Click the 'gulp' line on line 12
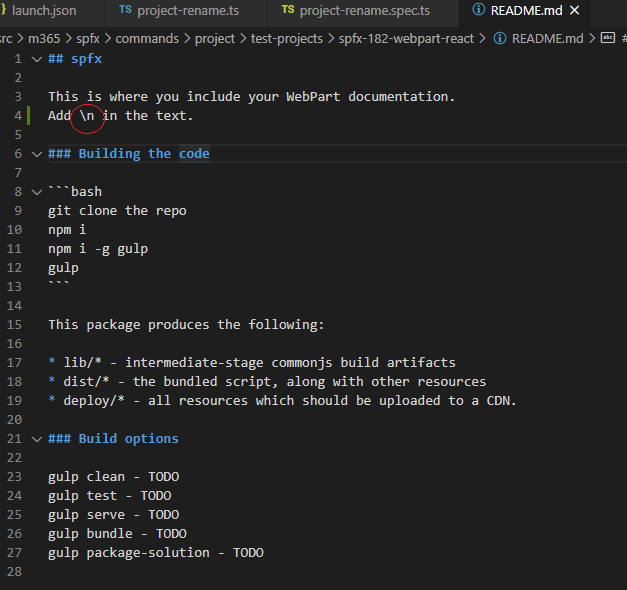The image size is (627, 590). click(63, 268)
